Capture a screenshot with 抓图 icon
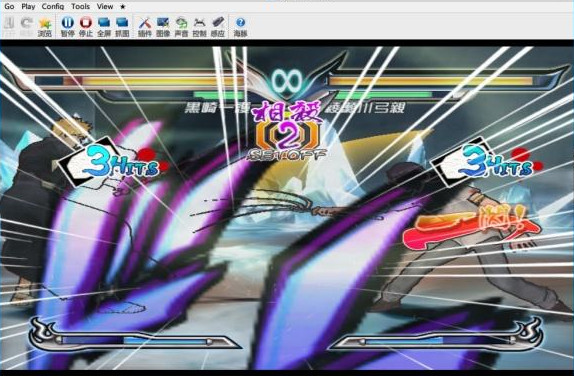 122,27
